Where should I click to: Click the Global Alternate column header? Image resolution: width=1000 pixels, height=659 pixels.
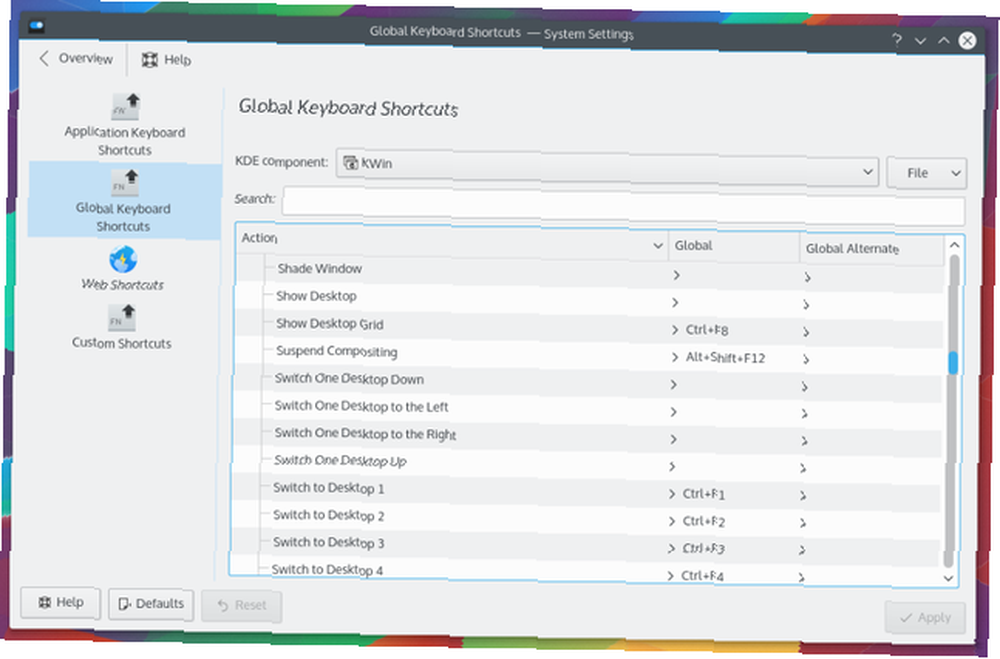(872, 249)
